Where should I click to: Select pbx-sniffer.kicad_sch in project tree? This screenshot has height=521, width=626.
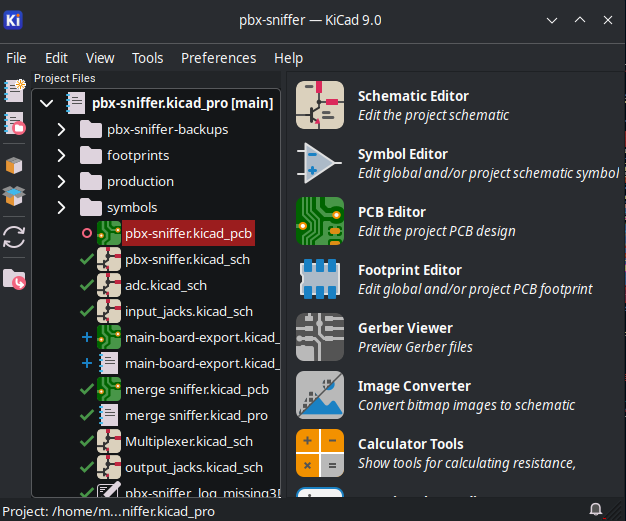coord(188,260)
